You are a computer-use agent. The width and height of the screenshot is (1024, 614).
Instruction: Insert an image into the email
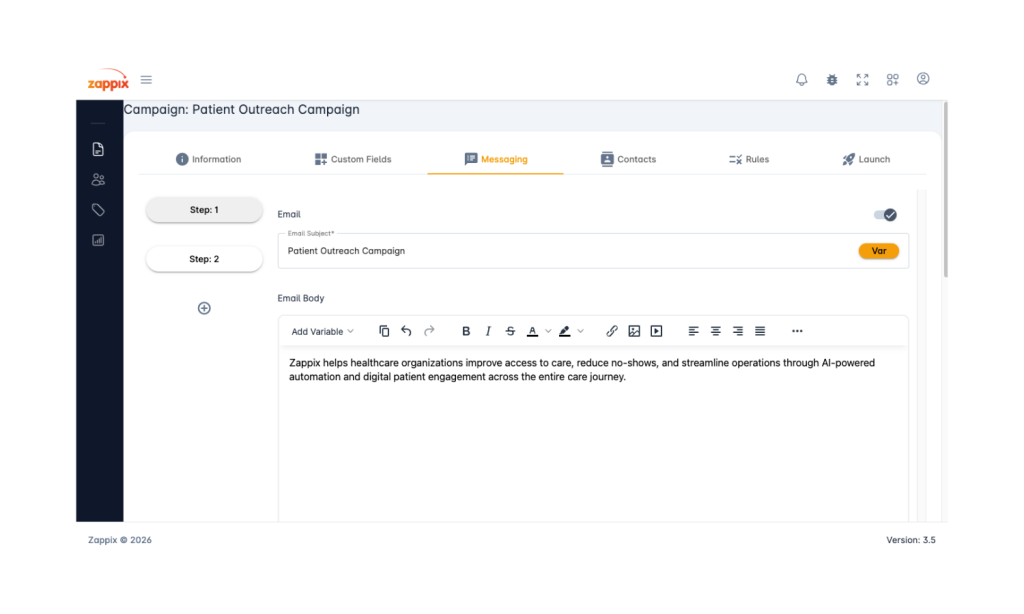(x=634, y=331)
